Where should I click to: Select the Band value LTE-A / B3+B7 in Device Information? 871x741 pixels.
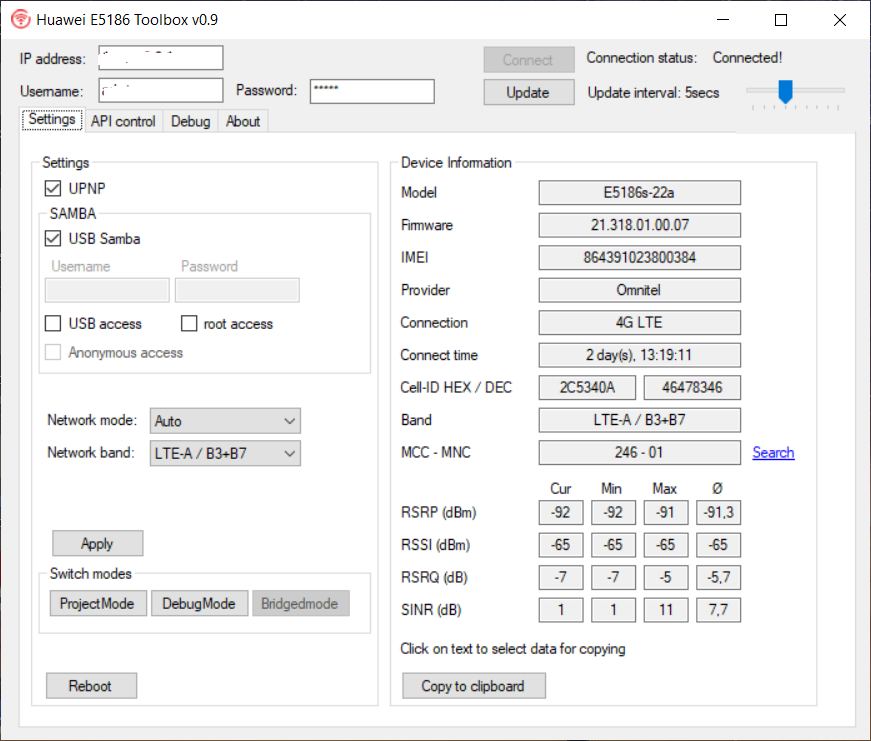(x=639, y=420)
